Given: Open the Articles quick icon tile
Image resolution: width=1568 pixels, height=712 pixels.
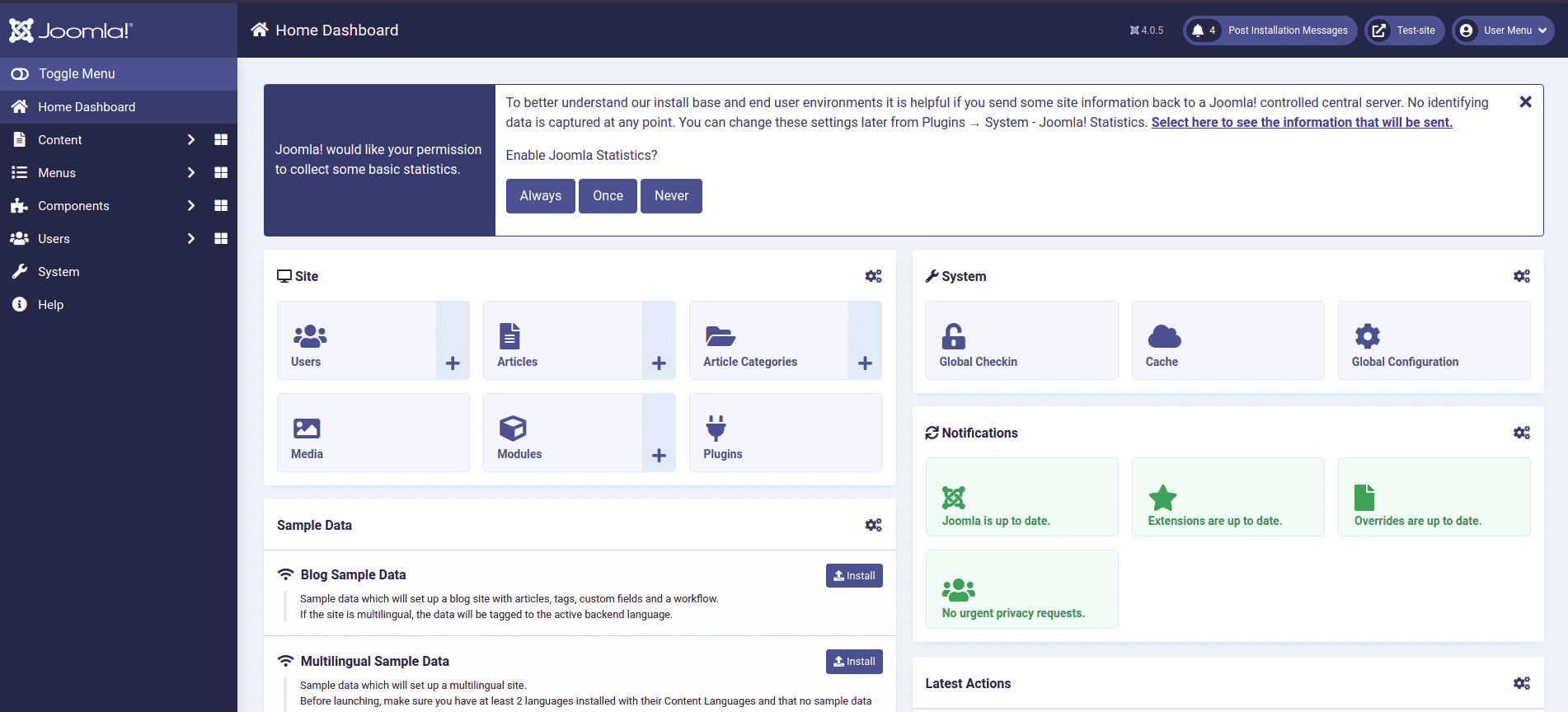Looking at the screenshot, I should [563, 340].
